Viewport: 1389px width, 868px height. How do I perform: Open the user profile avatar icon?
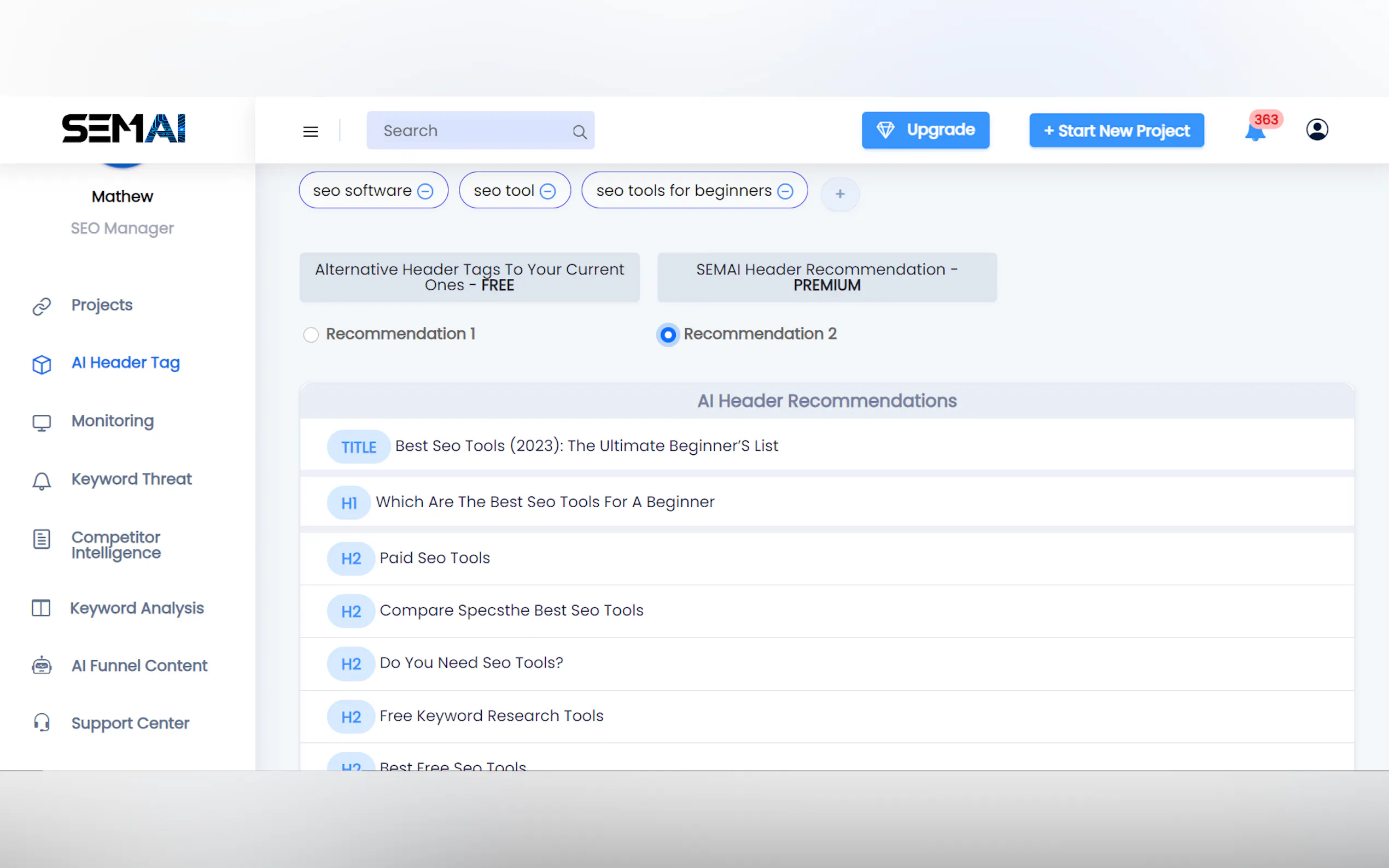1317,130
